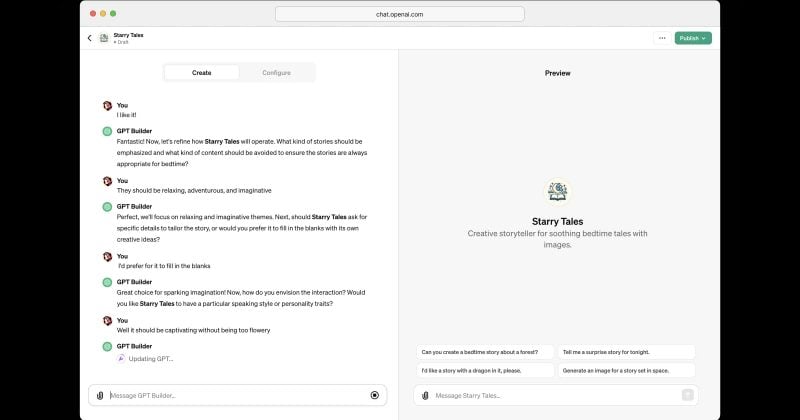Click the Preview heading
This screenshot has width=800, height=420.
[557, 73]
